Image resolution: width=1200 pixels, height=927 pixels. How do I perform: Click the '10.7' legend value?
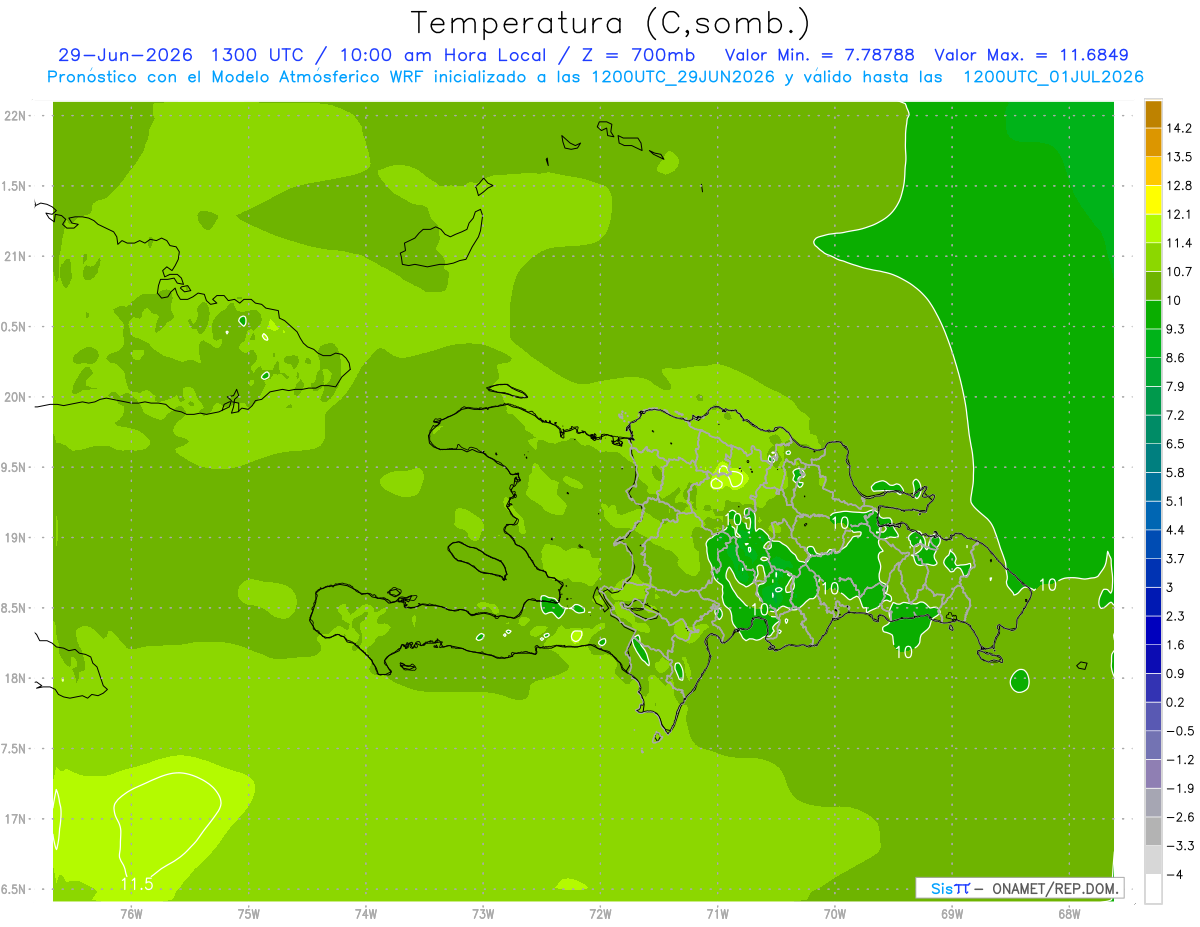pos(1179,272)
